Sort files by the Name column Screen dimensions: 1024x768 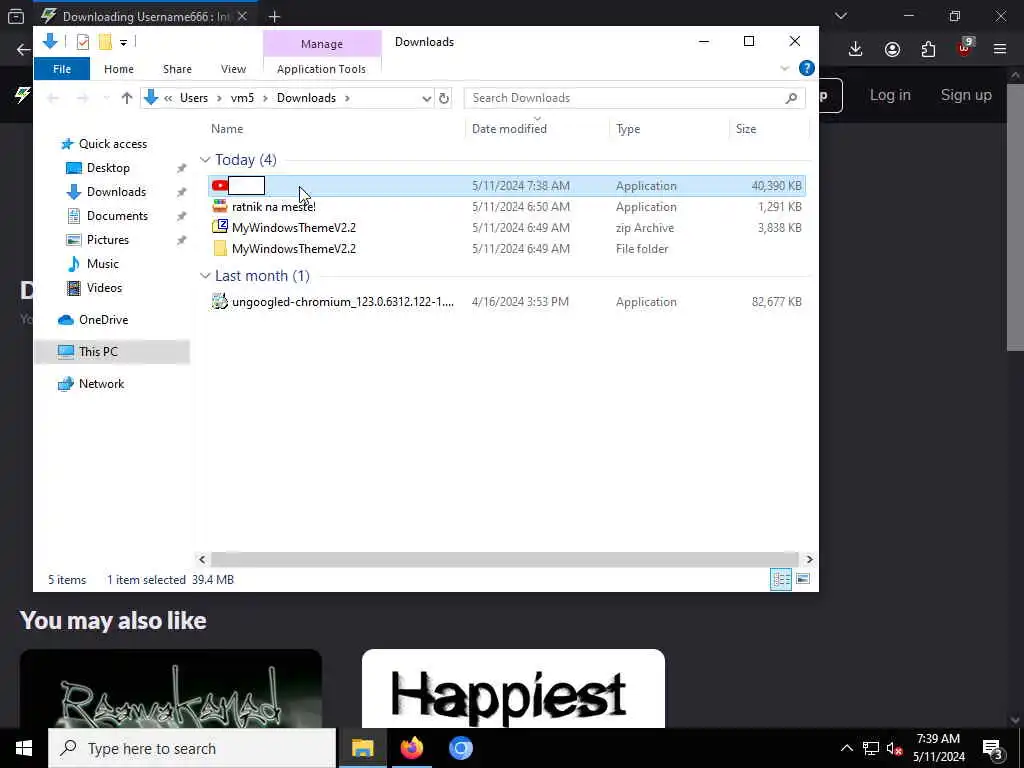click(227, 129)
